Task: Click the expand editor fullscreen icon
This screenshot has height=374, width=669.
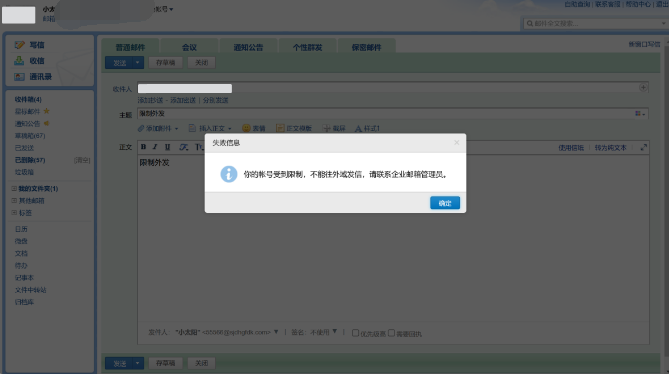Action: (x=643, y=148)
